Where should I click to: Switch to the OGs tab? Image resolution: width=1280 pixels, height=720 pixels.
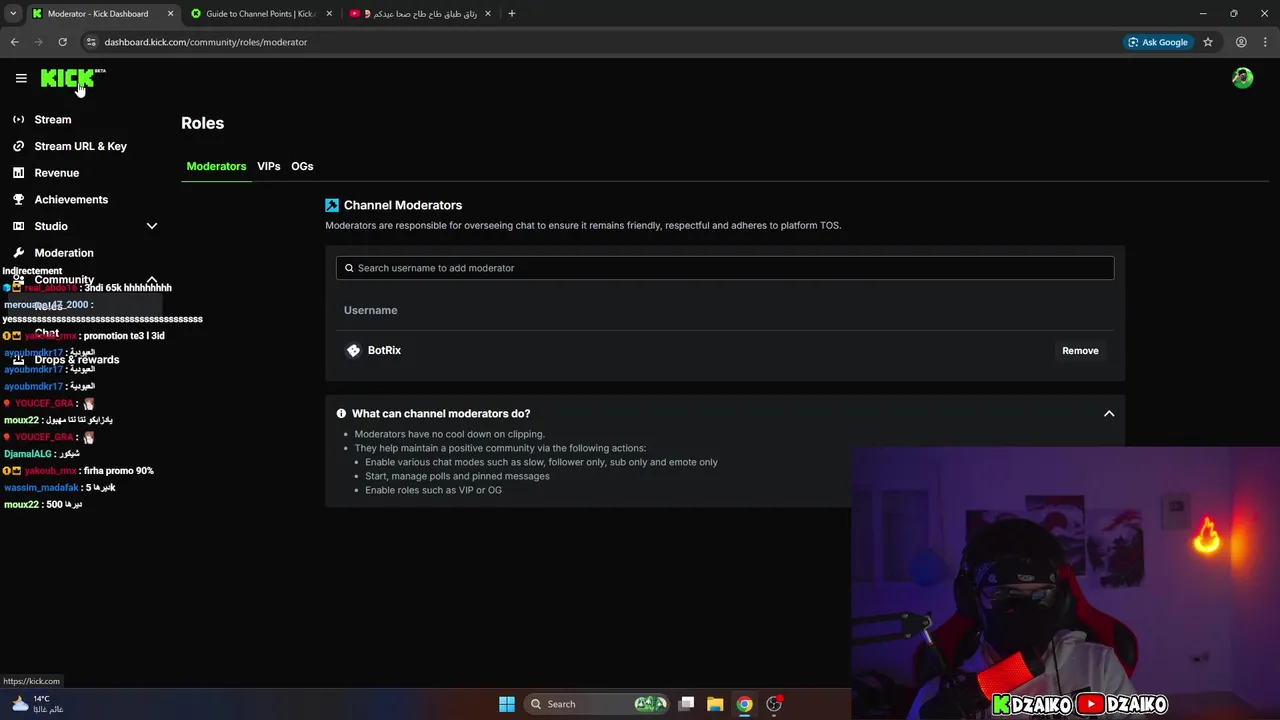[x=302, y=166]
